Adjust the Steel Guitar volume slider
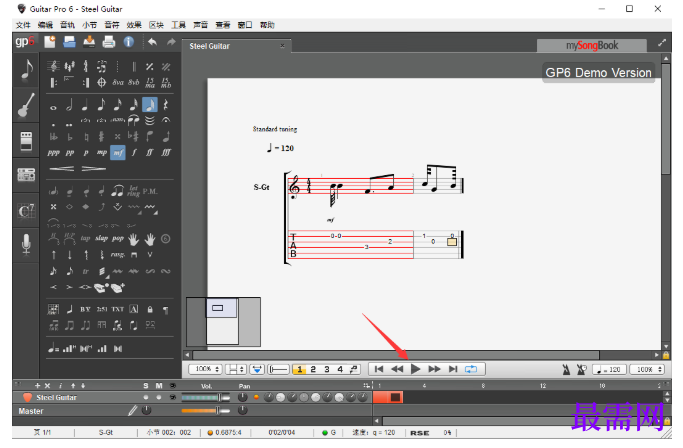Image resolution: width=683 pixels, height=448 pixels. pyautogui.click(x=206, y=397)
